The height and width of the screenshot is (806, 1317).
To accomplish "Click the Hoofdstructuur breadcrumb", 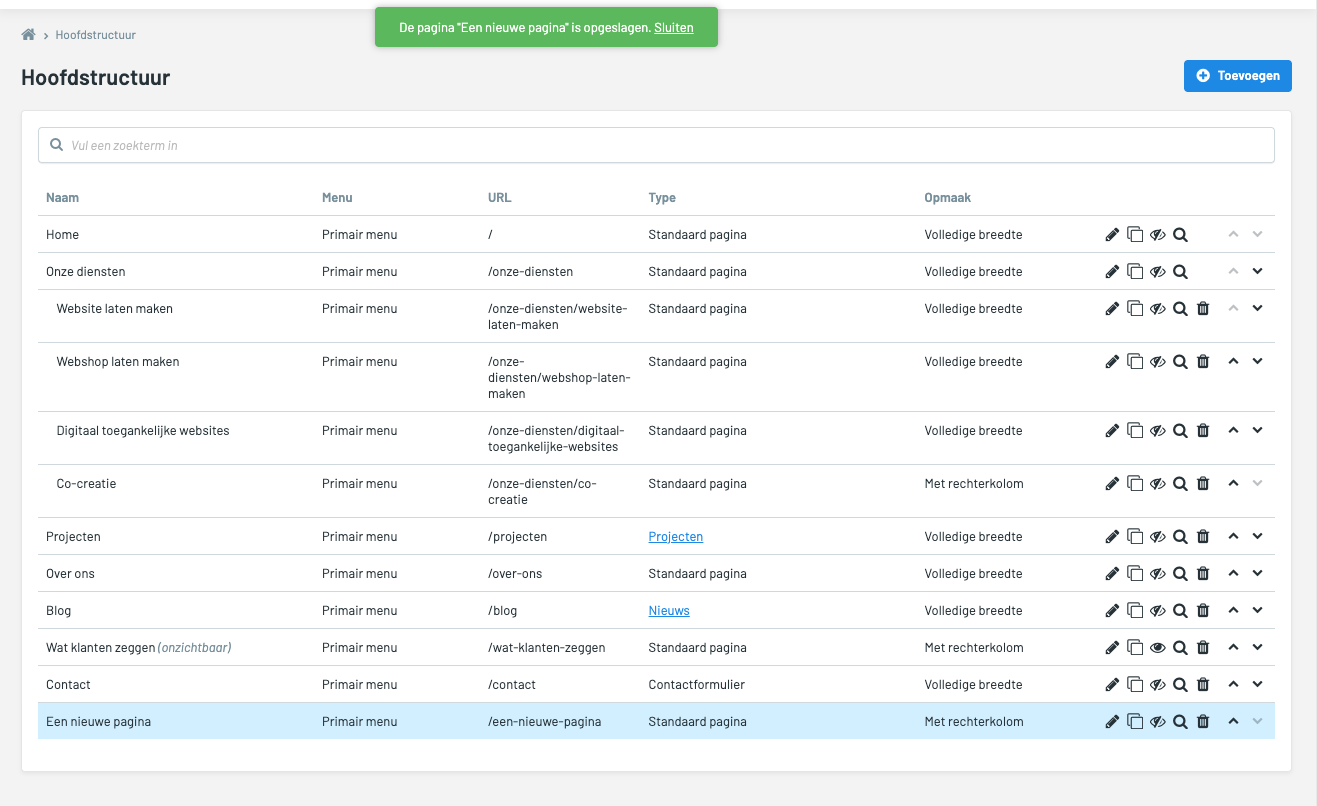I will pyautogui.click(x=96, y=35).
